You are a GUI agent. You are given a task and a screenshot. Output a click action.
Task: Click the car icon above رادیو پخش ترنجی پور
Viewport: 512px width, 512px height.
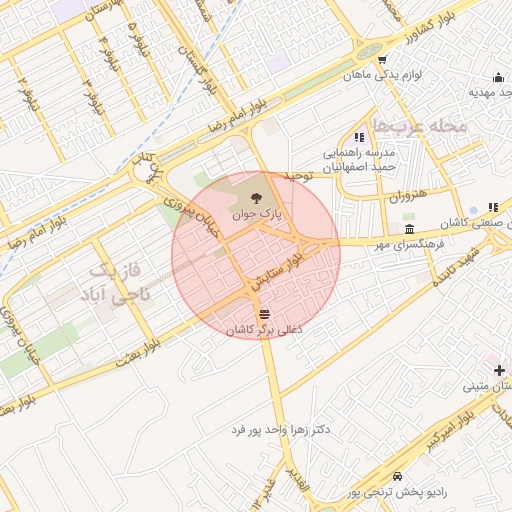click(x=397, y=476)
